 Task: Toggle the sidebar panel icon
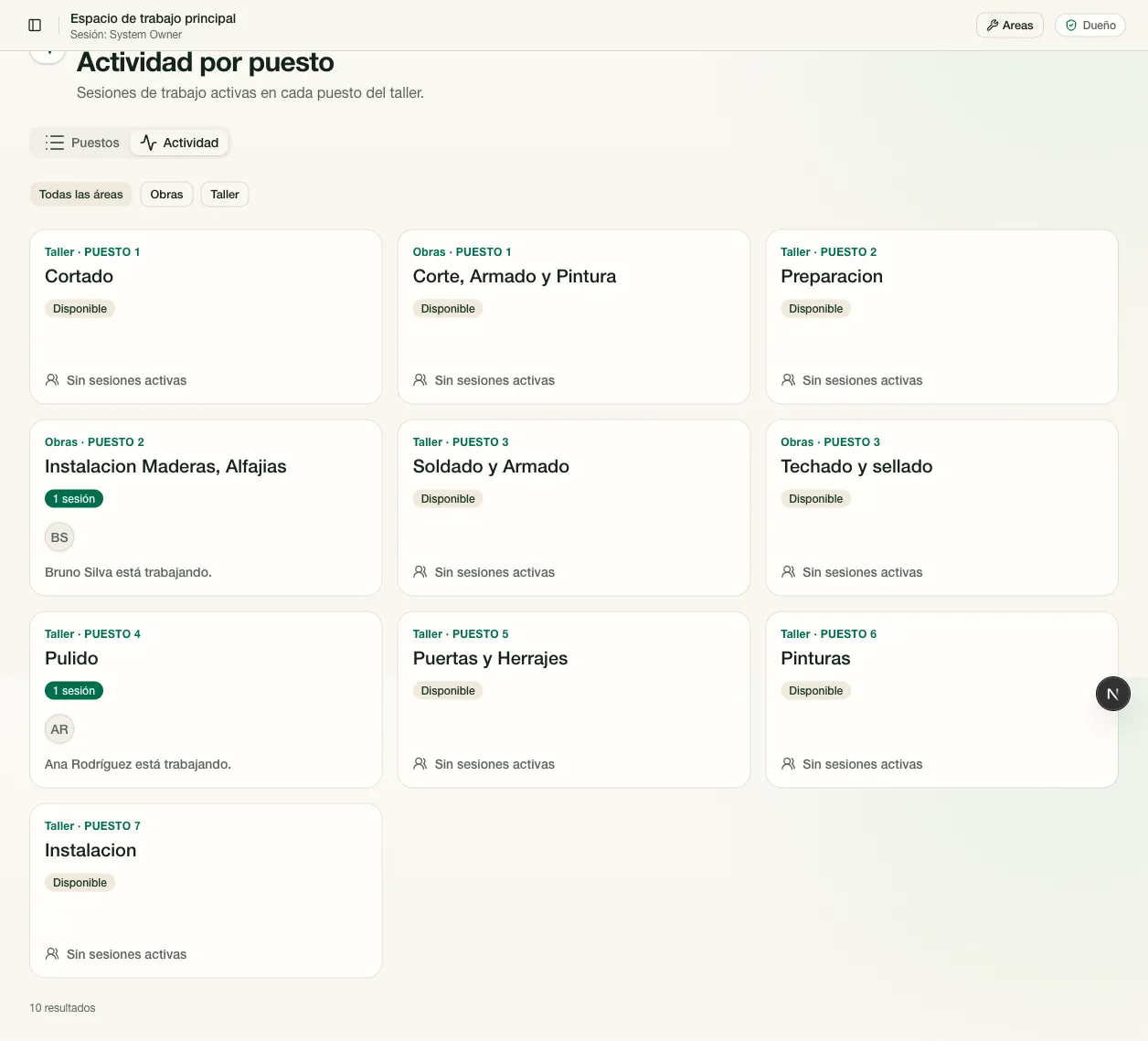(x=35, y=26)
